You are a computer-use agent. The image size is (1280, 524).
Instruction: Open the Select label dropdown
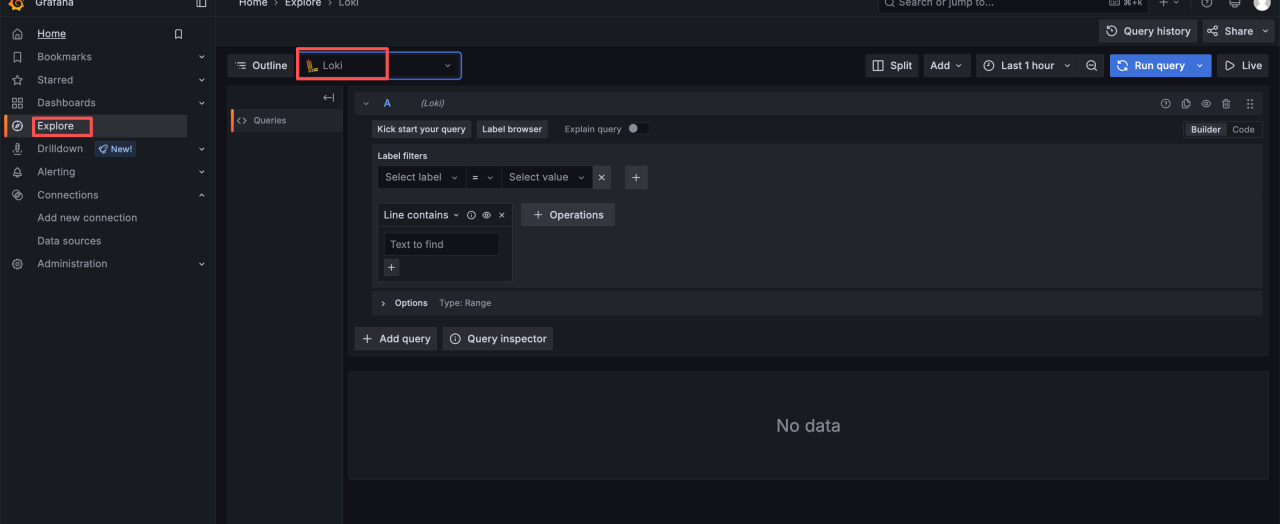pos(421,177)
